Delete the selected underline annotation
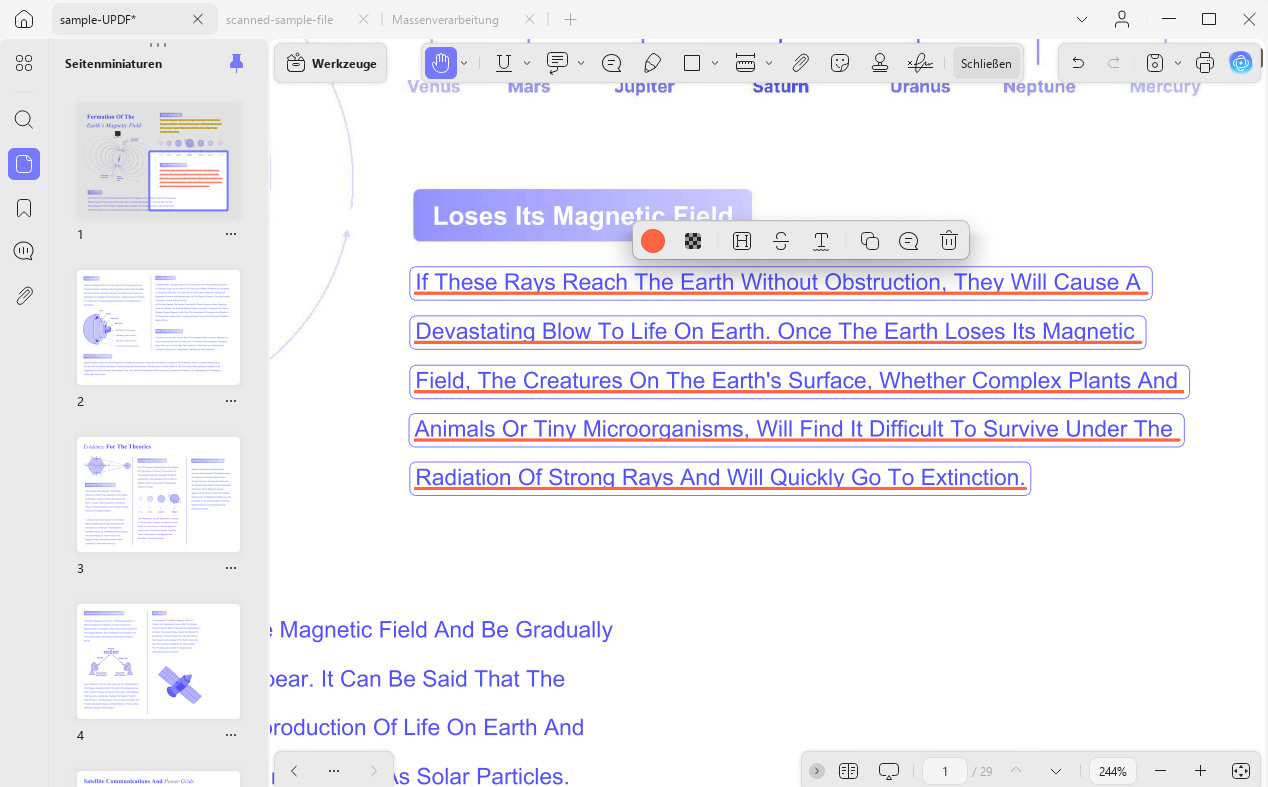This screenshot has width=1268, height=787. (x=949, y=241)
